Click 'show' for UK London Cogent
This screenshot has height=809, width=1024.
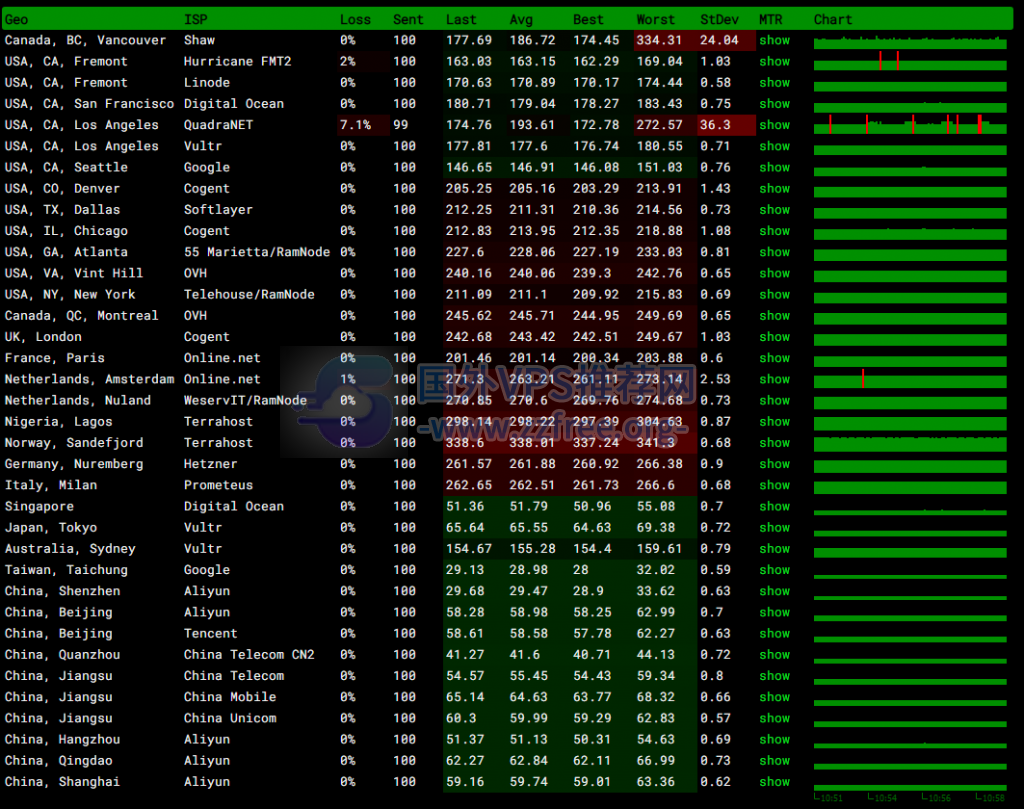click(775, 337)
